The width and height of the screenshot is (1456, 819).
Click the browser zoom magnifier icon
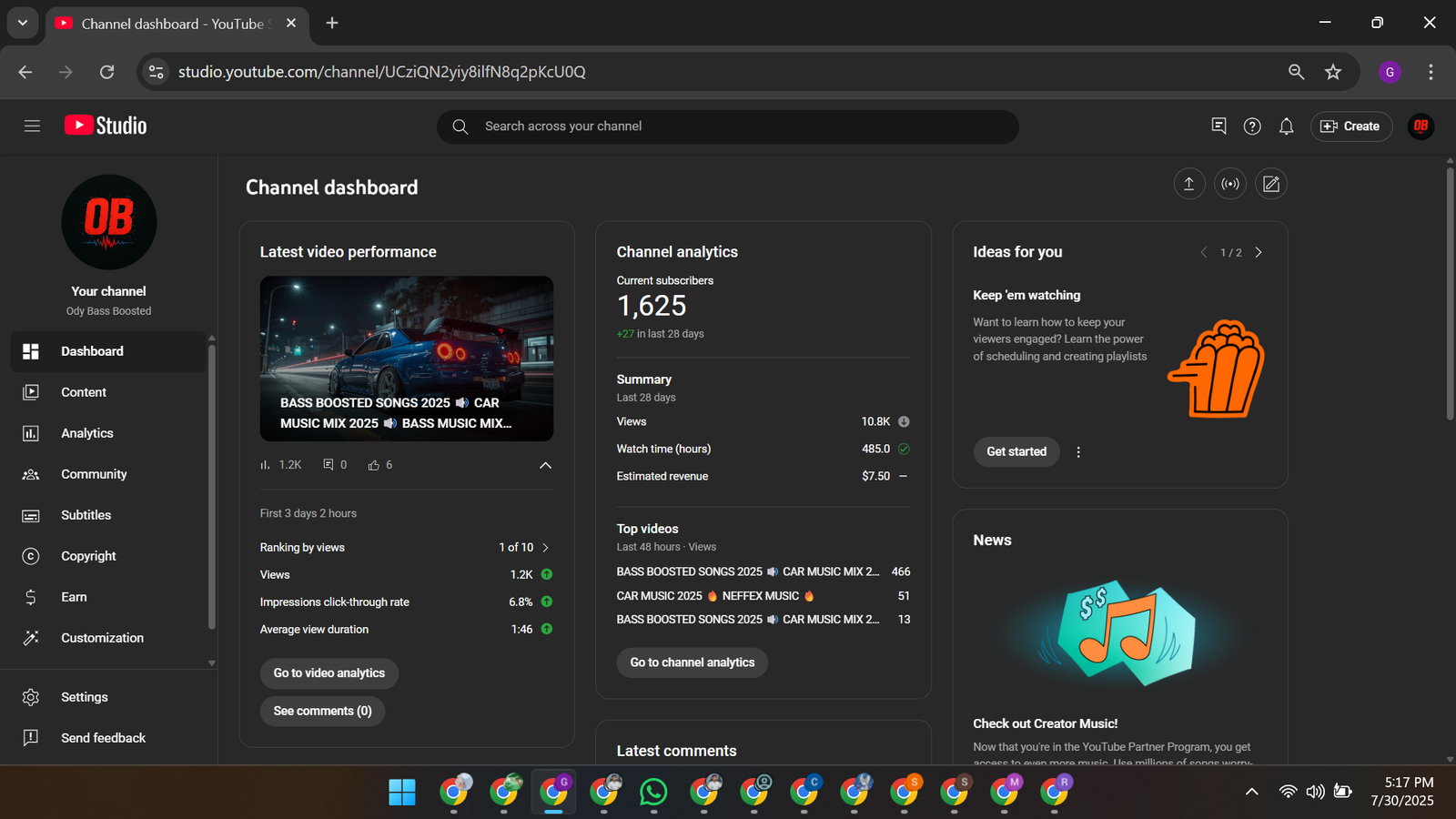click(x=1296, y=72)
